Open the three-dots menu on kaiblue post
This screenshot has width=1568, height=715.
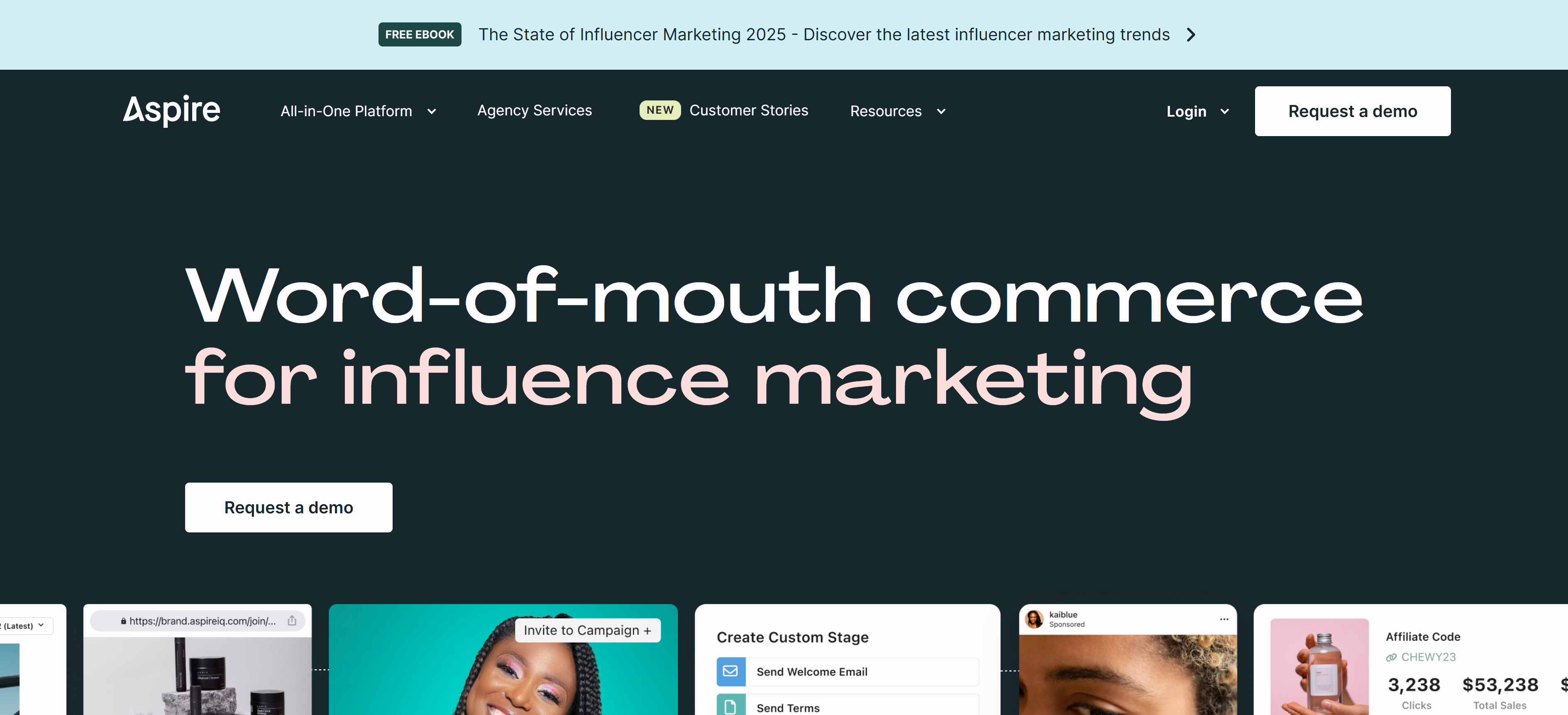(1224, 619)
